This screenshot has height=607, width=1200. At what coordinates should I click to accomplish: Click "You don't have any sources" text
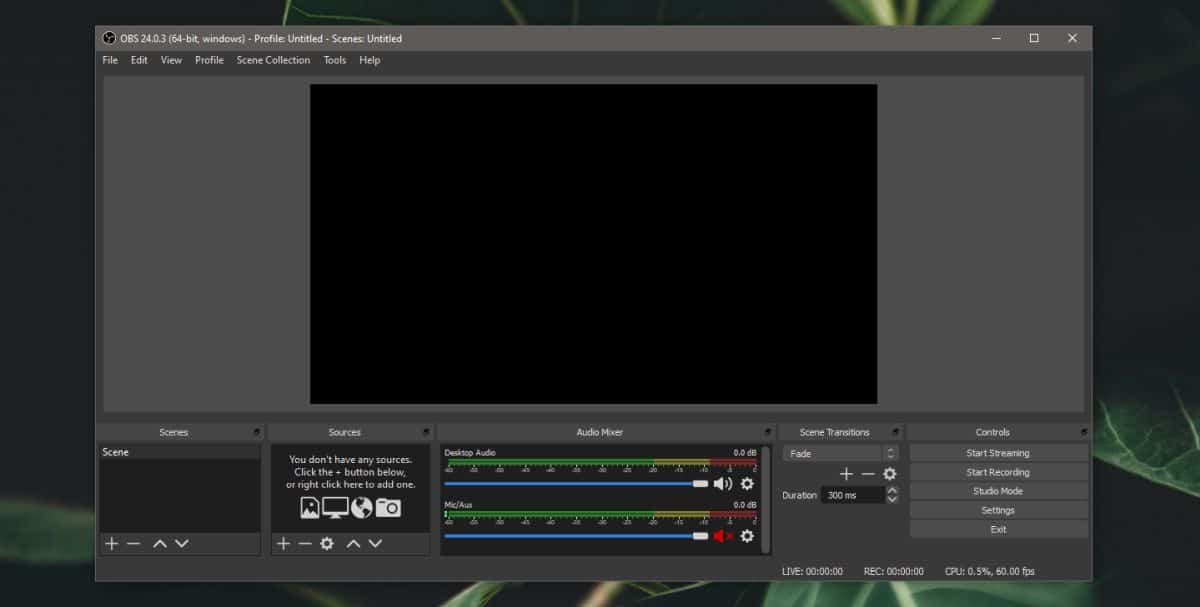[350, 460]
